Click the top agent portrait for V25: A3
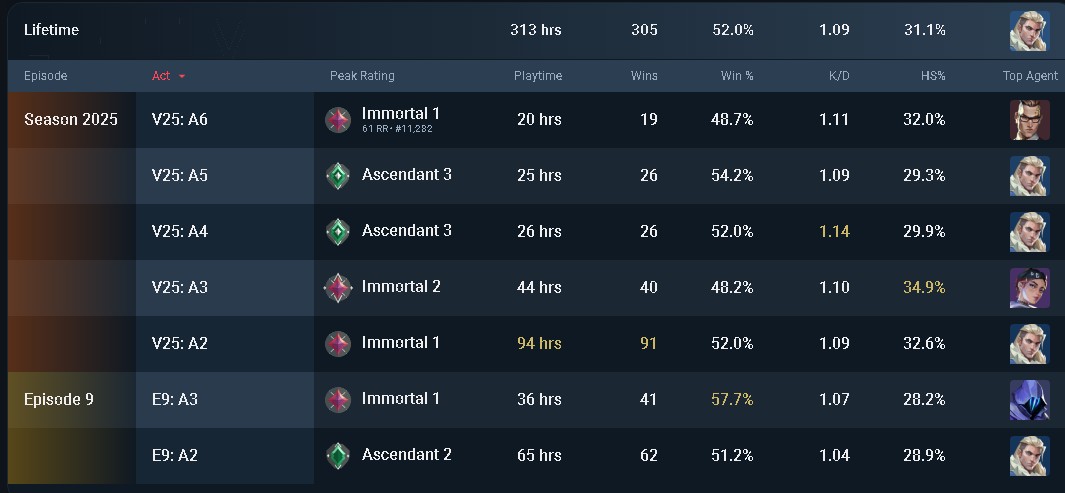Viewport: 1065px width, 493px height. tap(1029, 288)
